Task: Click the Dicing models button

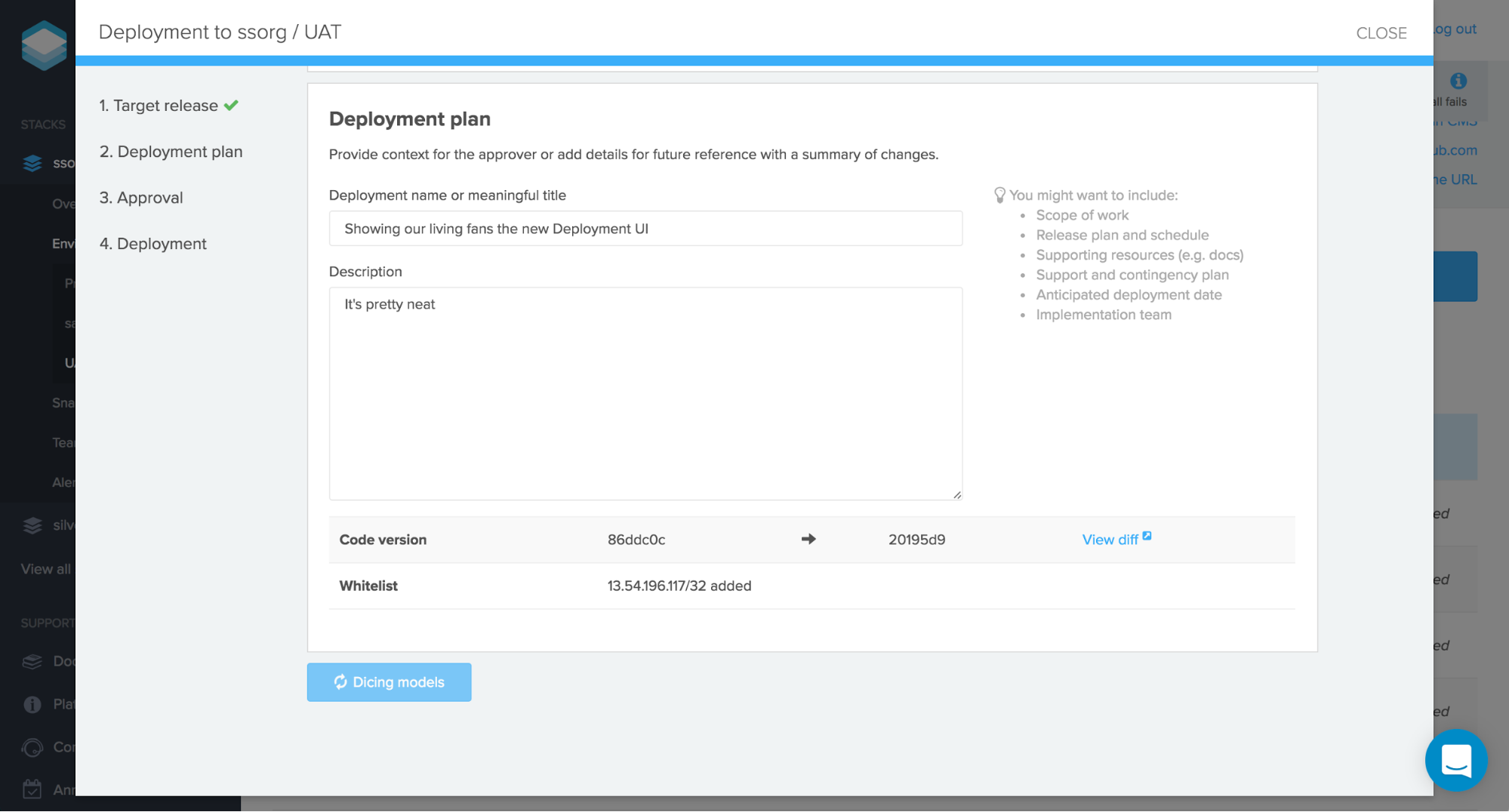Action: [x=389, y=682]
